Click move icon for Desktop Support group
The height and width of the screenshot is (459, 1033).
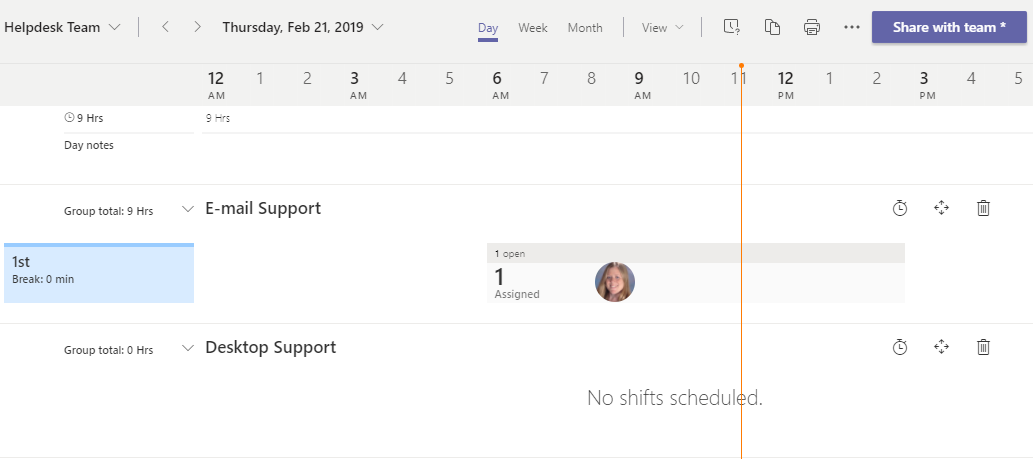pos(941,347)
